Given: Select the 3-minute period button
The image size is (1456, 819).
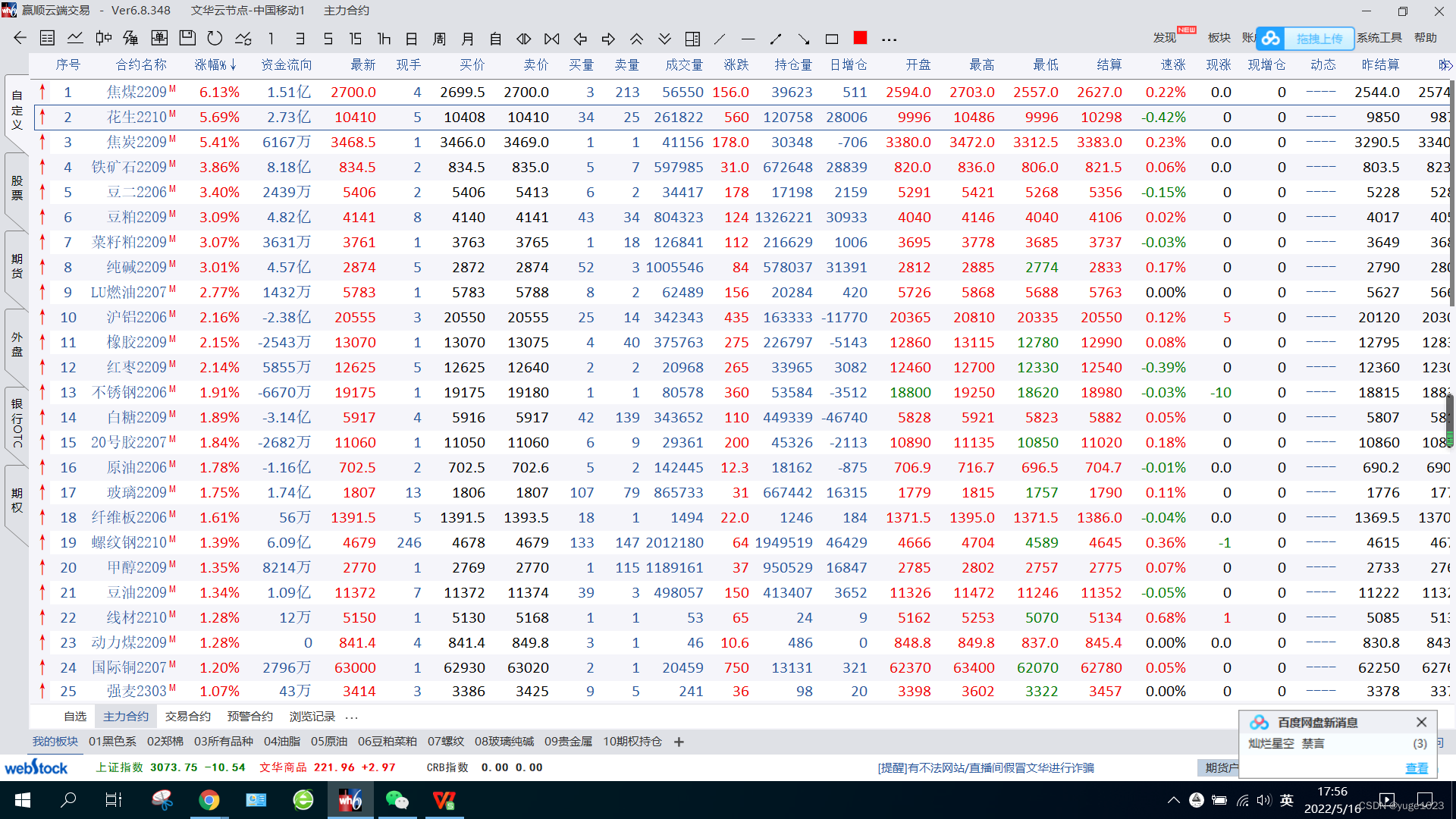Looking at the screenshot, I should (300, 39).
